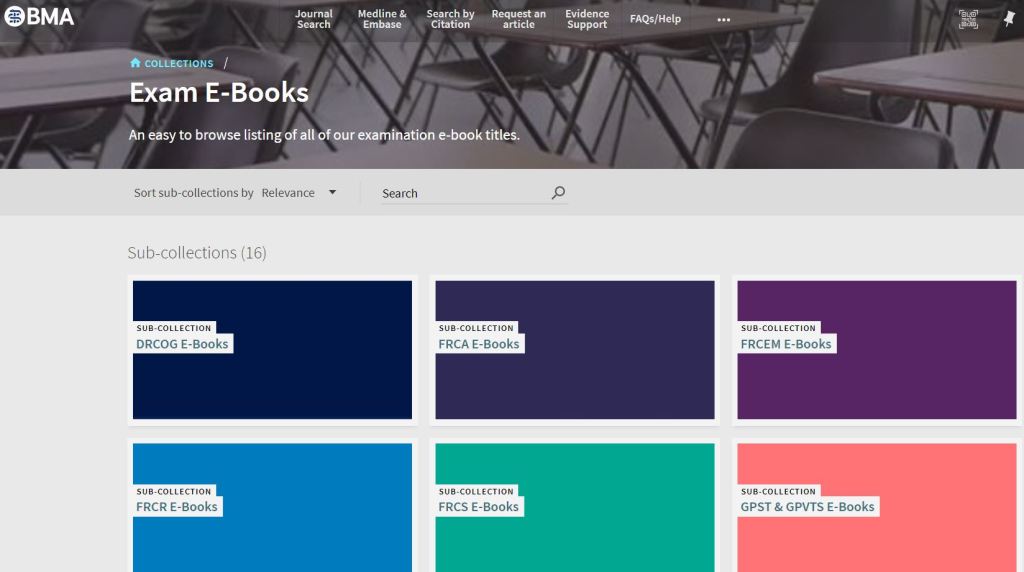Click the home icon beside Collections
Image resolution: width=1024 pixels, height=572 pixels.
click(135, 63)
